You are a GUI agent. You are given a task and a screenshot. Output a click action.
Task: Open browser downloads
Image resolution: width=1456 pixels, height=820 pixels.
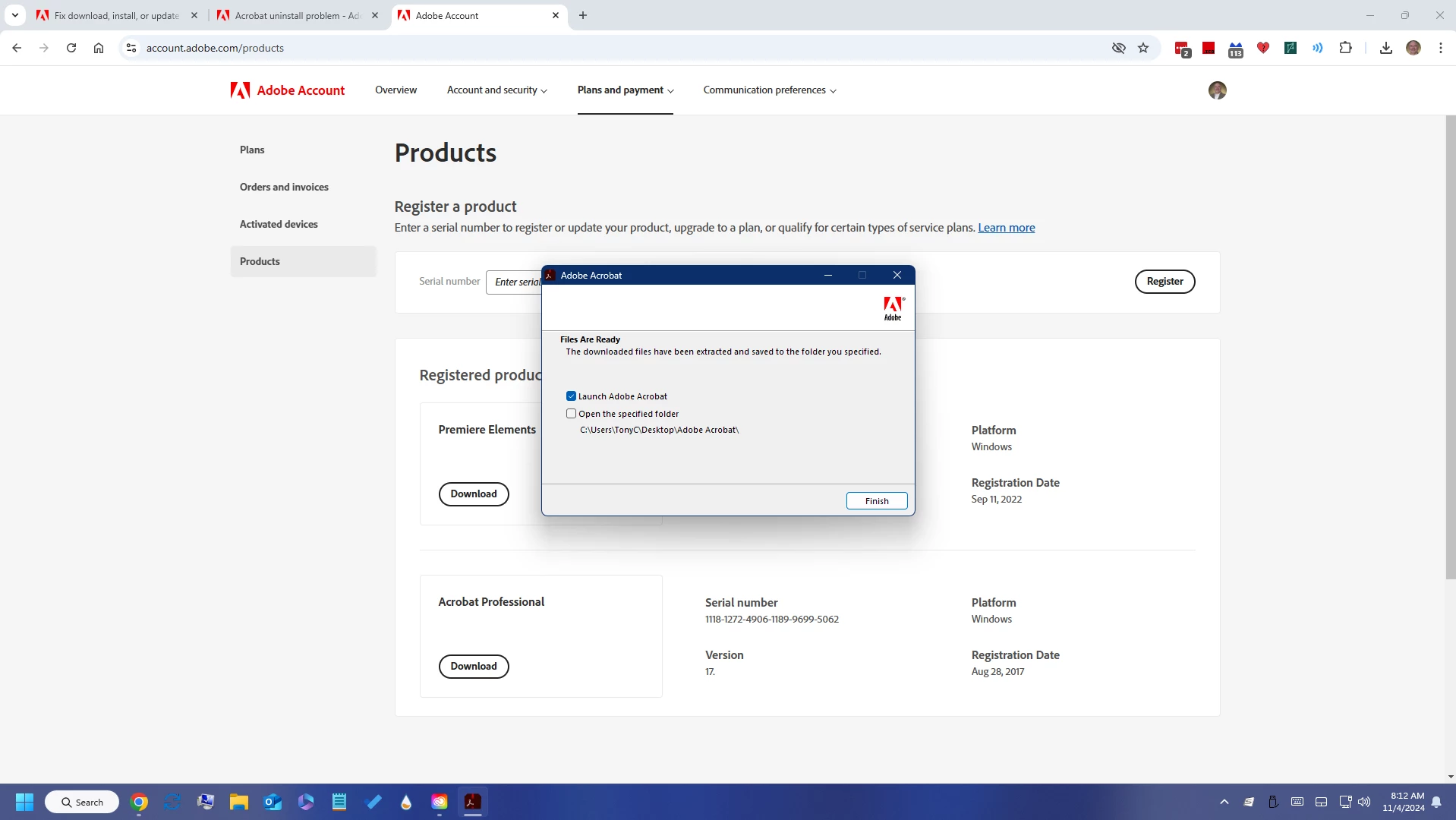coord(1386,48)
